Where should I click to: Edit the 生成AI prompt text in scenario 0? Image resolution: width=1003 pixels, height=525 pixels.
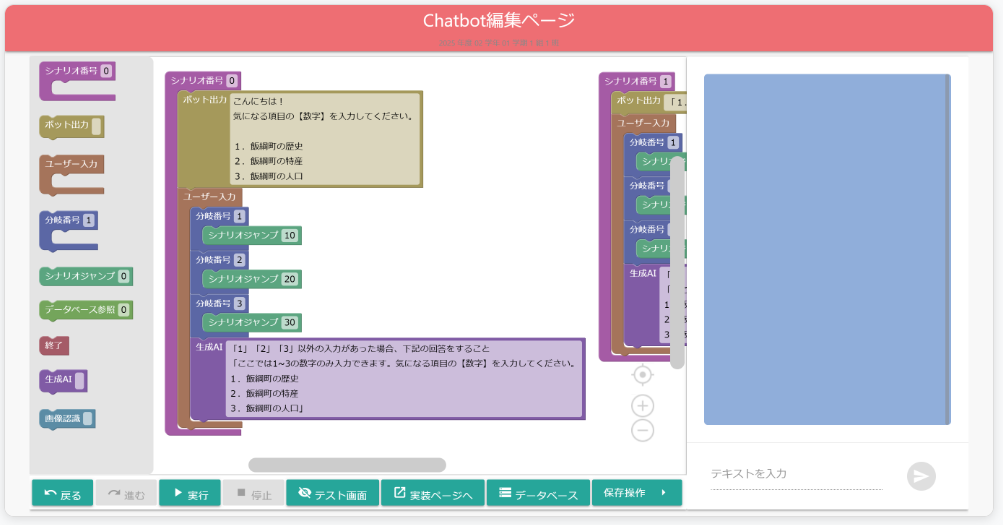coord(405,379)
